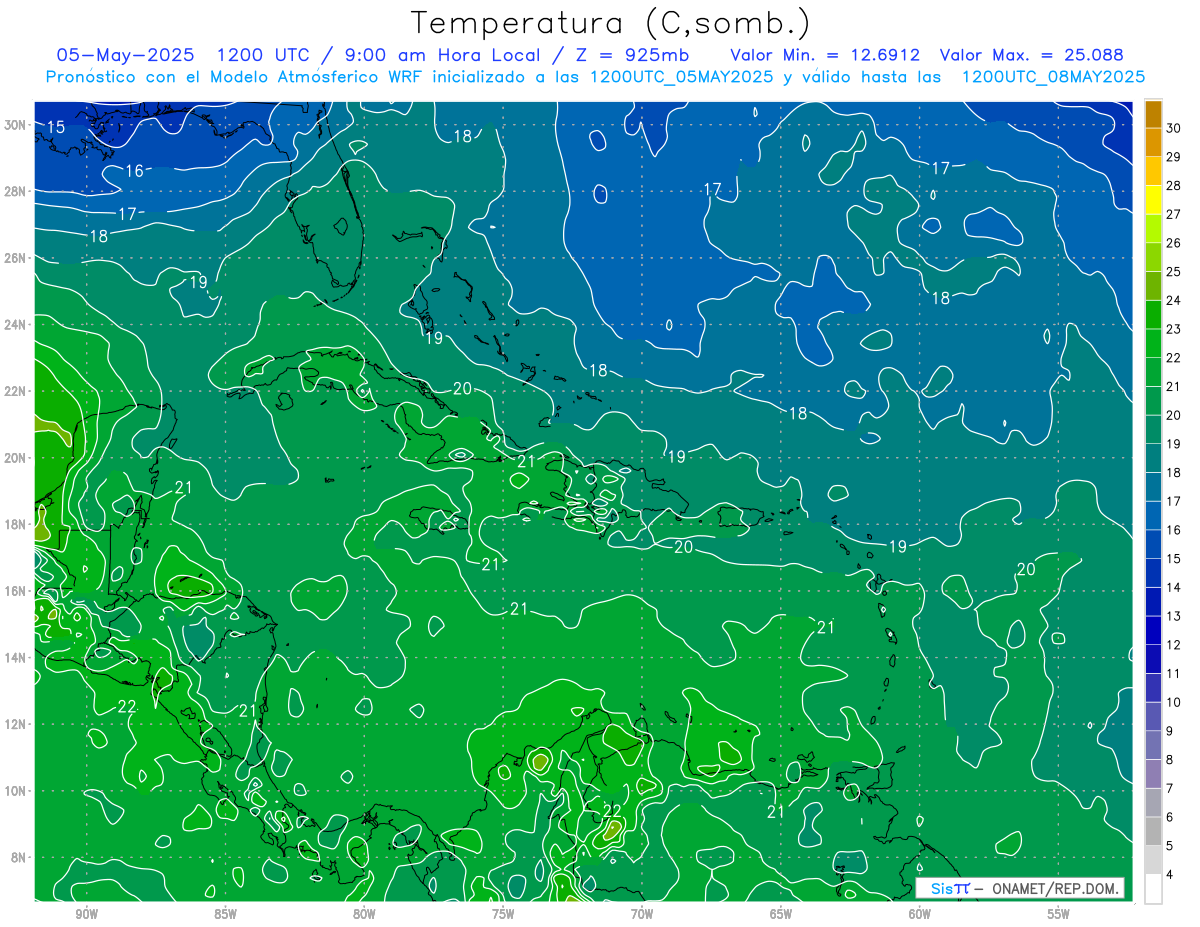
Task: Click the '30N' latitude axis label
Action: (15, 125)
